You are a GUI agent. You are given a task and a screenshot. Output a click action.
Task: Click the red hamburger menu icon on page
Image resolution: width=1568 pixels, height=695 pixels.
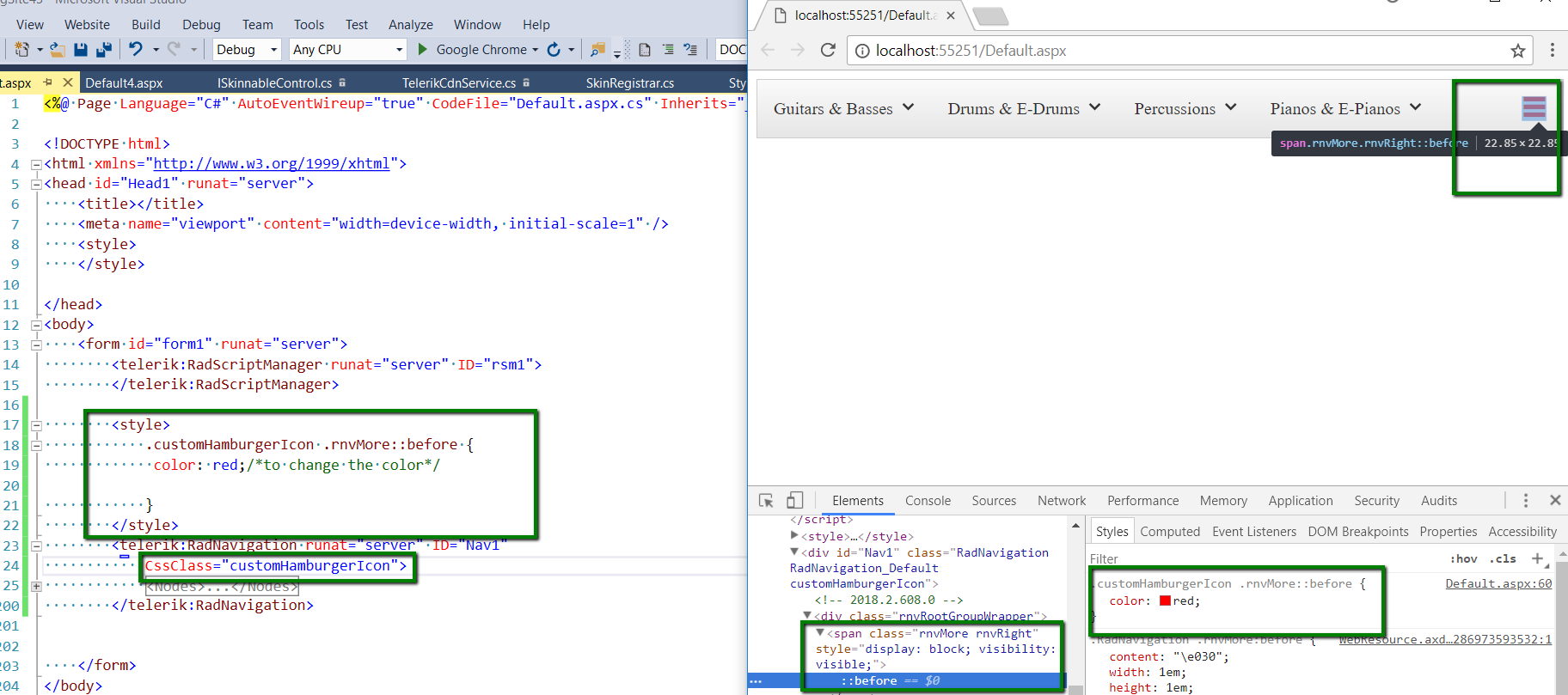(x=1534, y=107)
